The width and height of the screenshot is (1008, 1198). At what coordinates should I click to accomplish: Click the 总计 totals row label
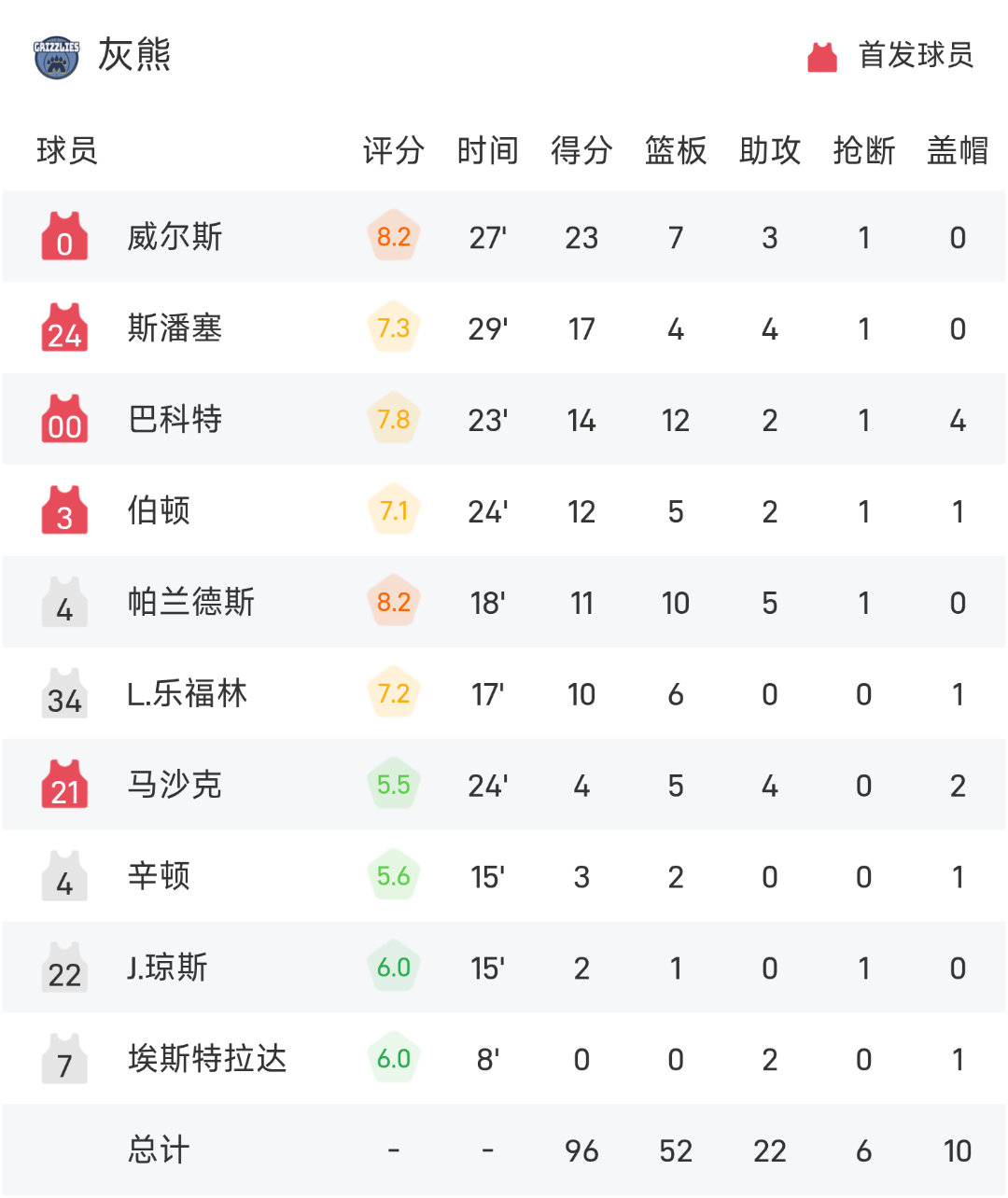[x=160, y=1150]
